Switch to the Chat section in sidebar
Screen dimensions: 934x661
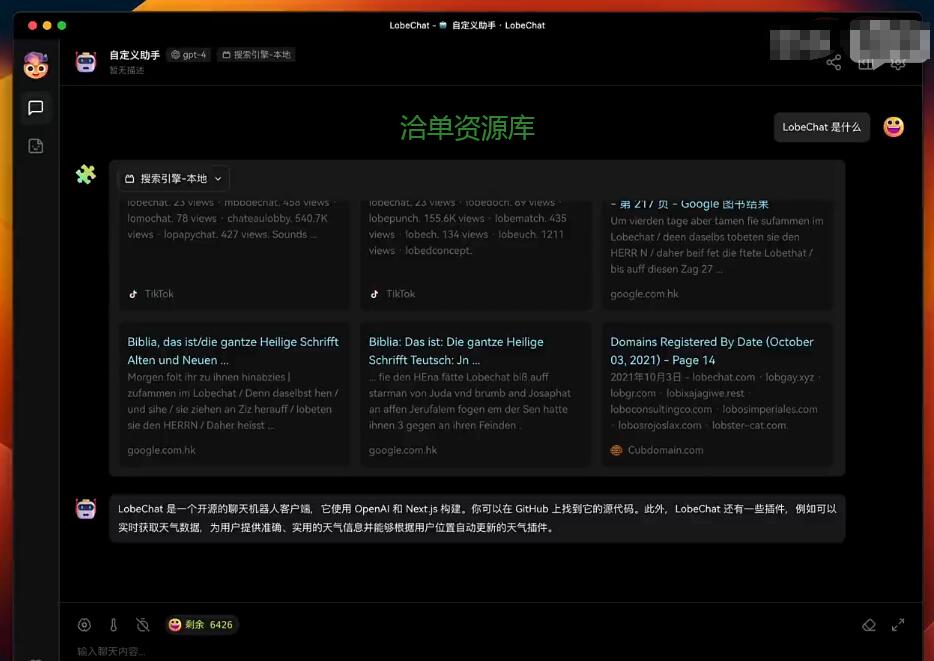tap(36, 108)
